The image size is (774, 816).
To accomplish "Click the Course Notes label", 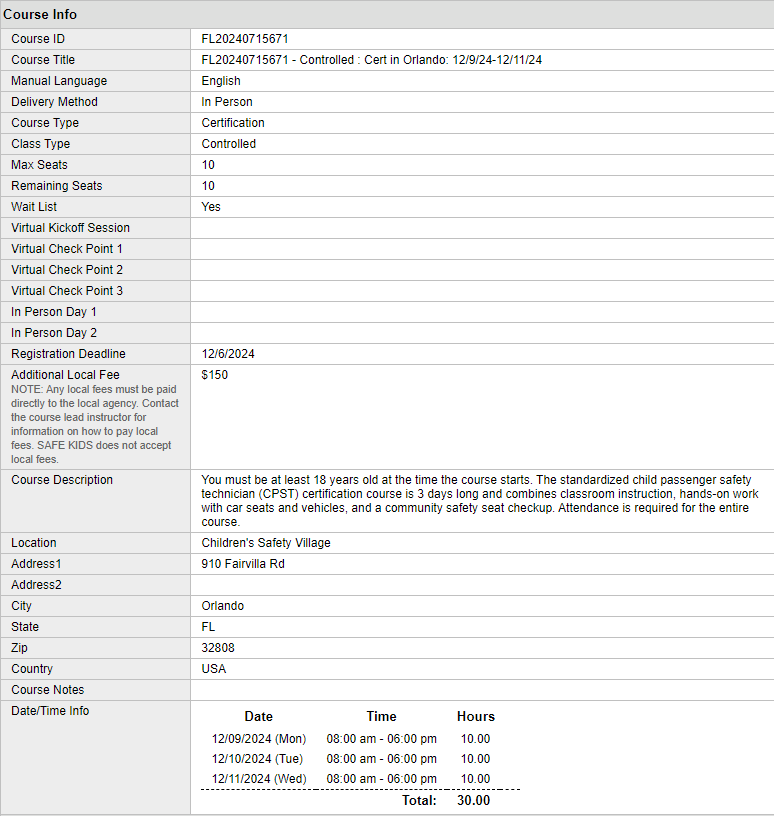I will 47,690.
